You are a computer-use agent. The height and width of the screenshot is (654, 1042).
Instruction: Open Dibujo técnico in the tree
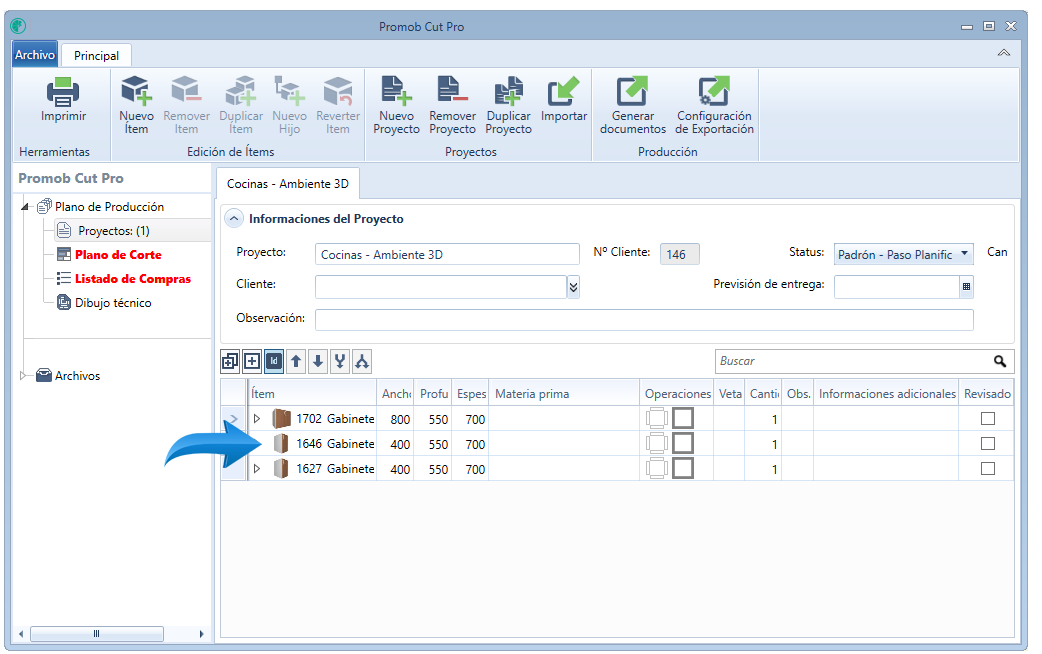point(113,302)
